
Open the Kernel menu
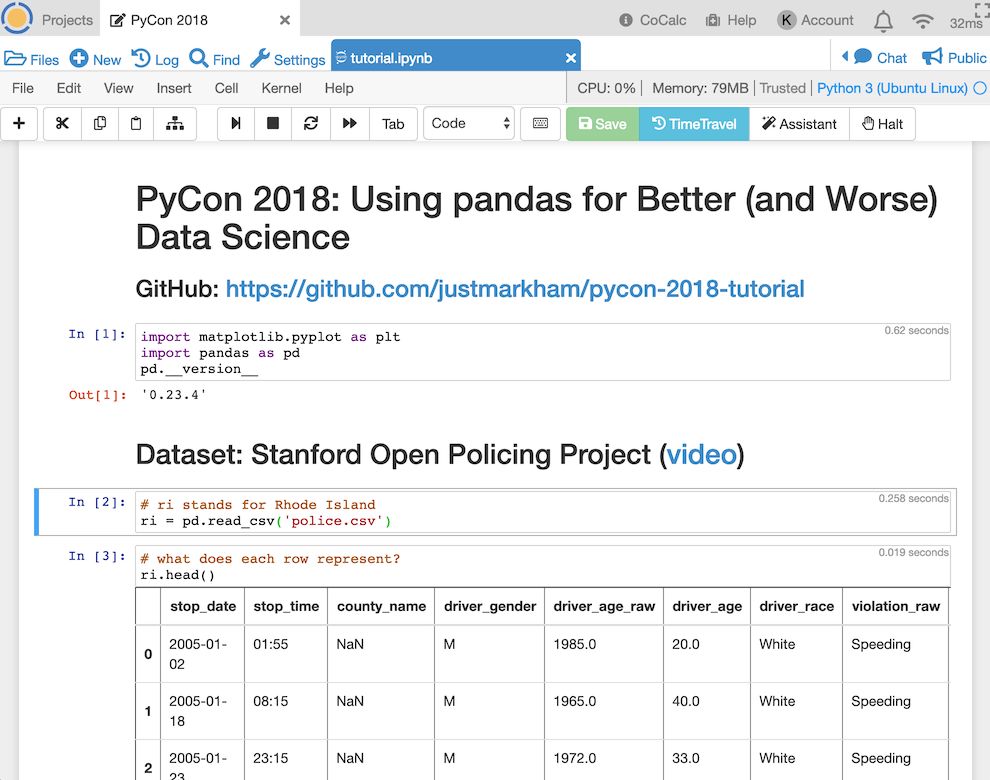pyautogui.click(x=282, y=88)
